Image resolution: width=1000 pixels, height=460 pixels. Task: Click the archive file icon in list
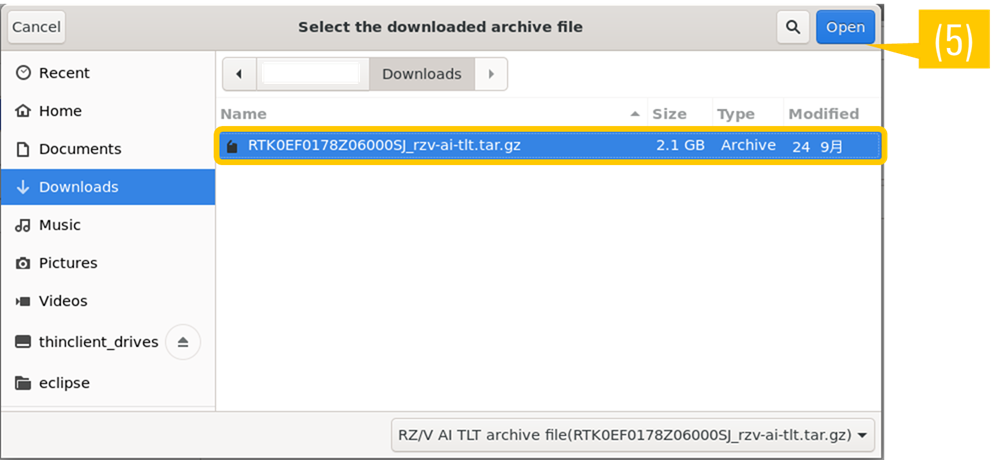233,146
